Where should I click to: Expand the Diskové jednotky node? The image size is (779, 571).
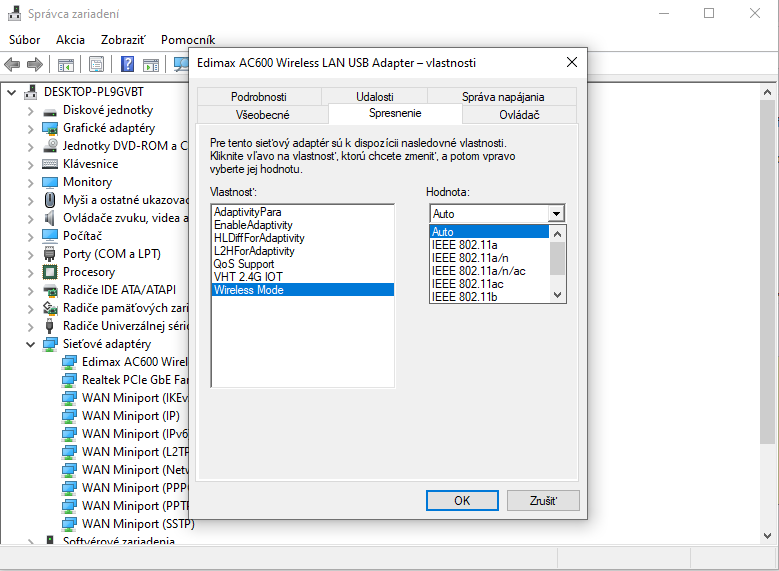(30, 111)
